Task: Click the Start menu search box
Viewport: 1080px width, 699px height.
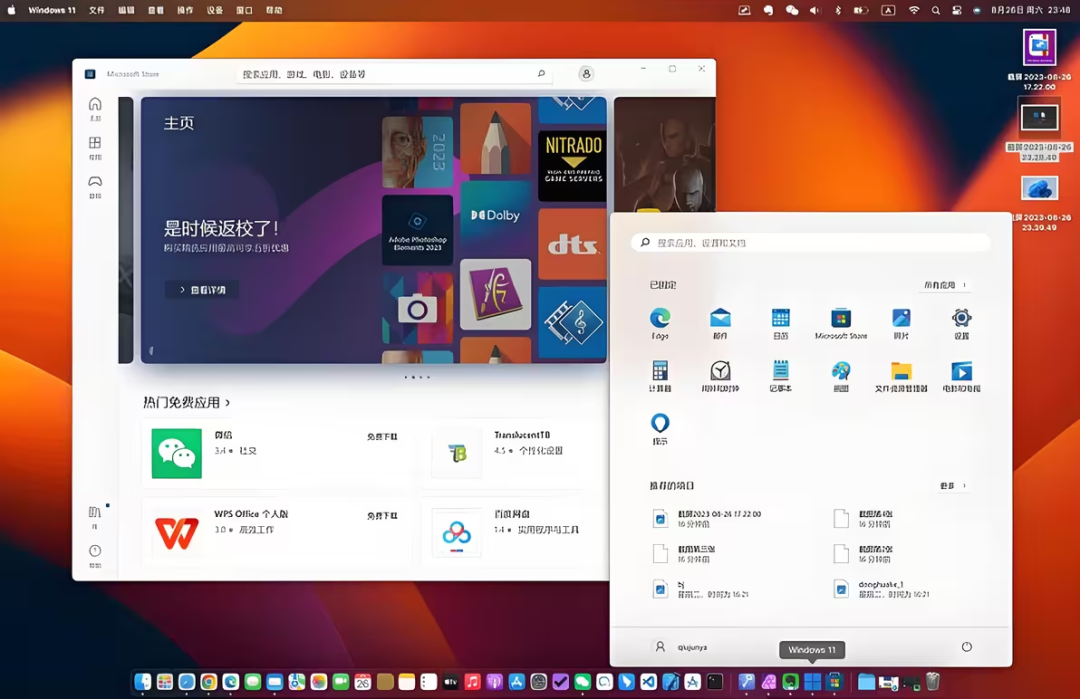Action: (x=811, y=242)
